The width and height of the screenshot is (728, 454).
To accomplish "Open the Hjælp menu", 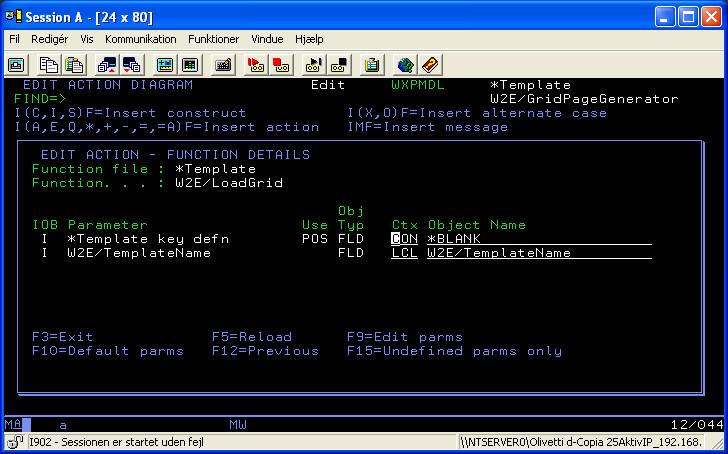I will (309, 39).
